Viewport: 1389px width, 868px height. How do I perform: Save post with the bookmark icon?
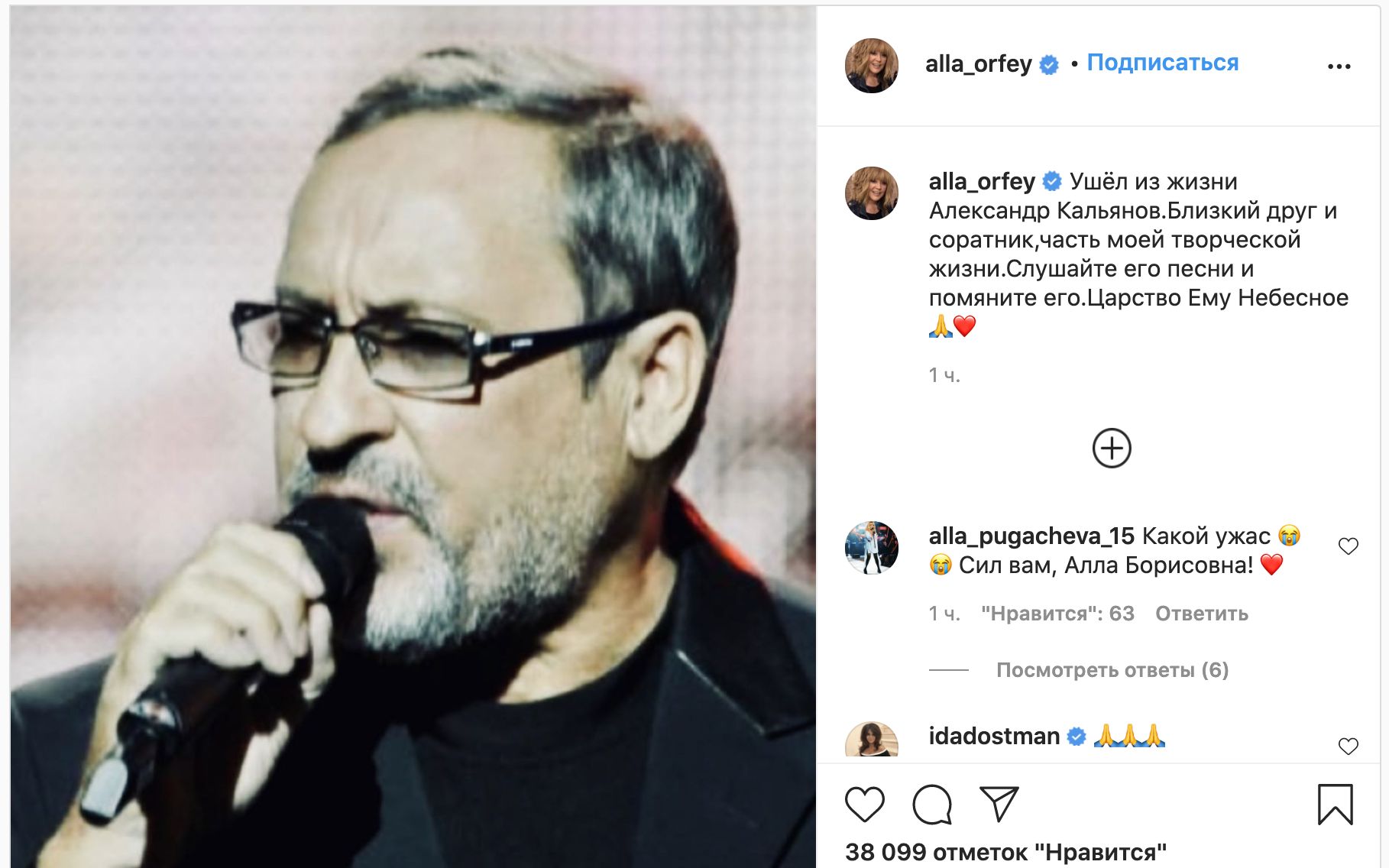(x=1335, y=805)
